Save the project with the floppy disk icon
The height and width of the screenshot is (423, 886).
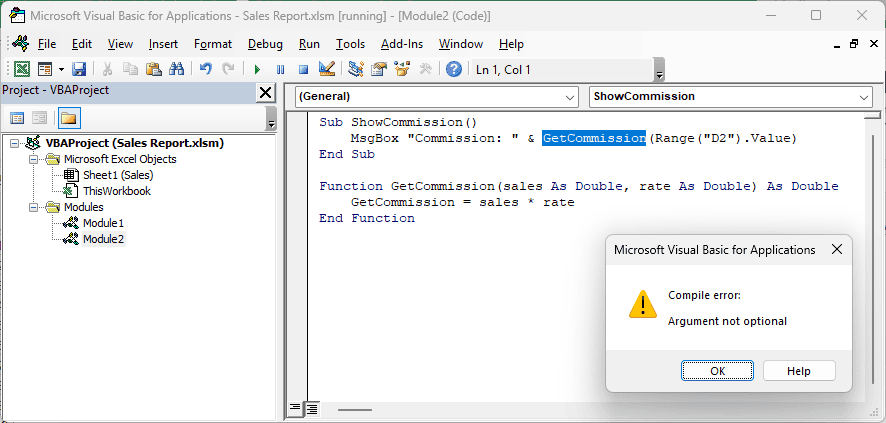(79, 69)
